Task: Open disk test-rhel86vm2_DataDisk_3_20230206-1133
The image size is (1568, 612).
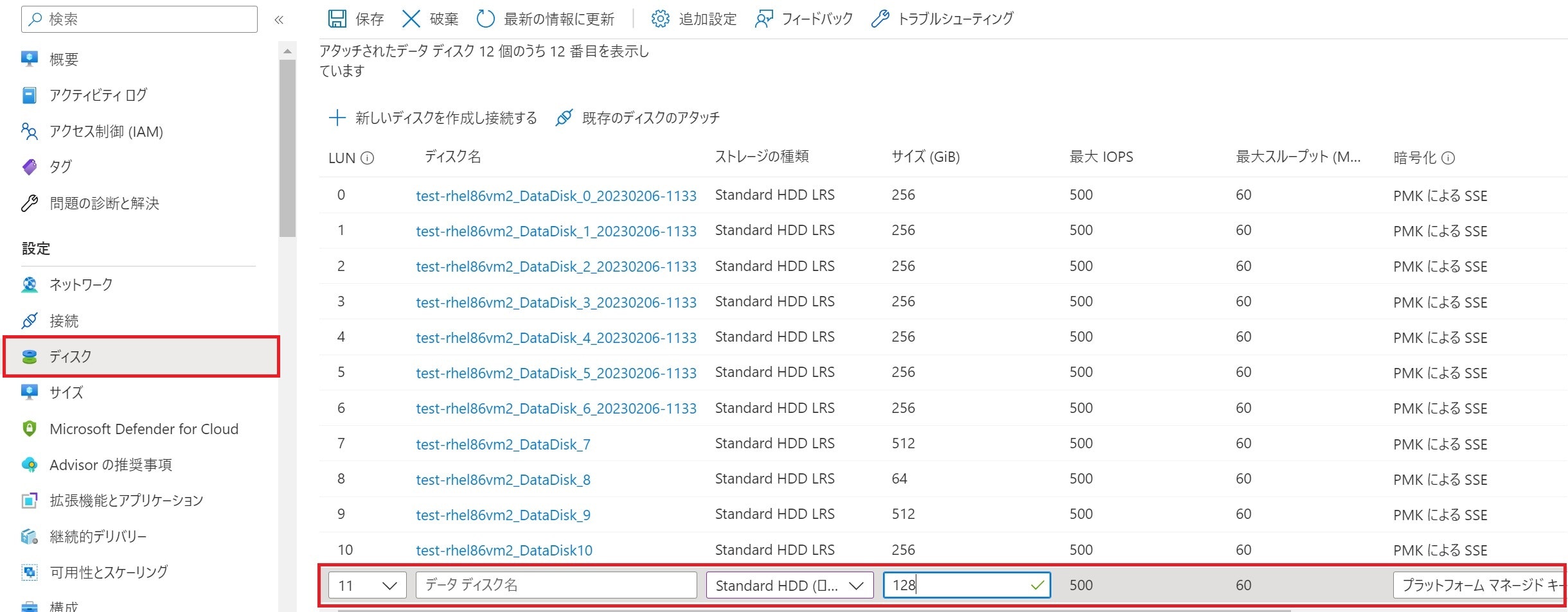Action: (556, 302)
